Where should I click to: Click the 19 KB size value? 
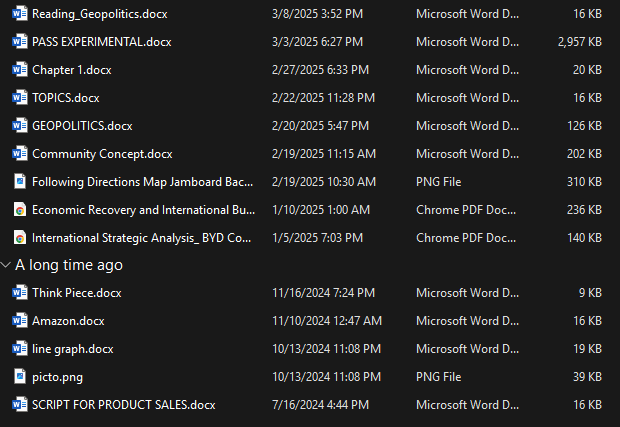(588, 349)
